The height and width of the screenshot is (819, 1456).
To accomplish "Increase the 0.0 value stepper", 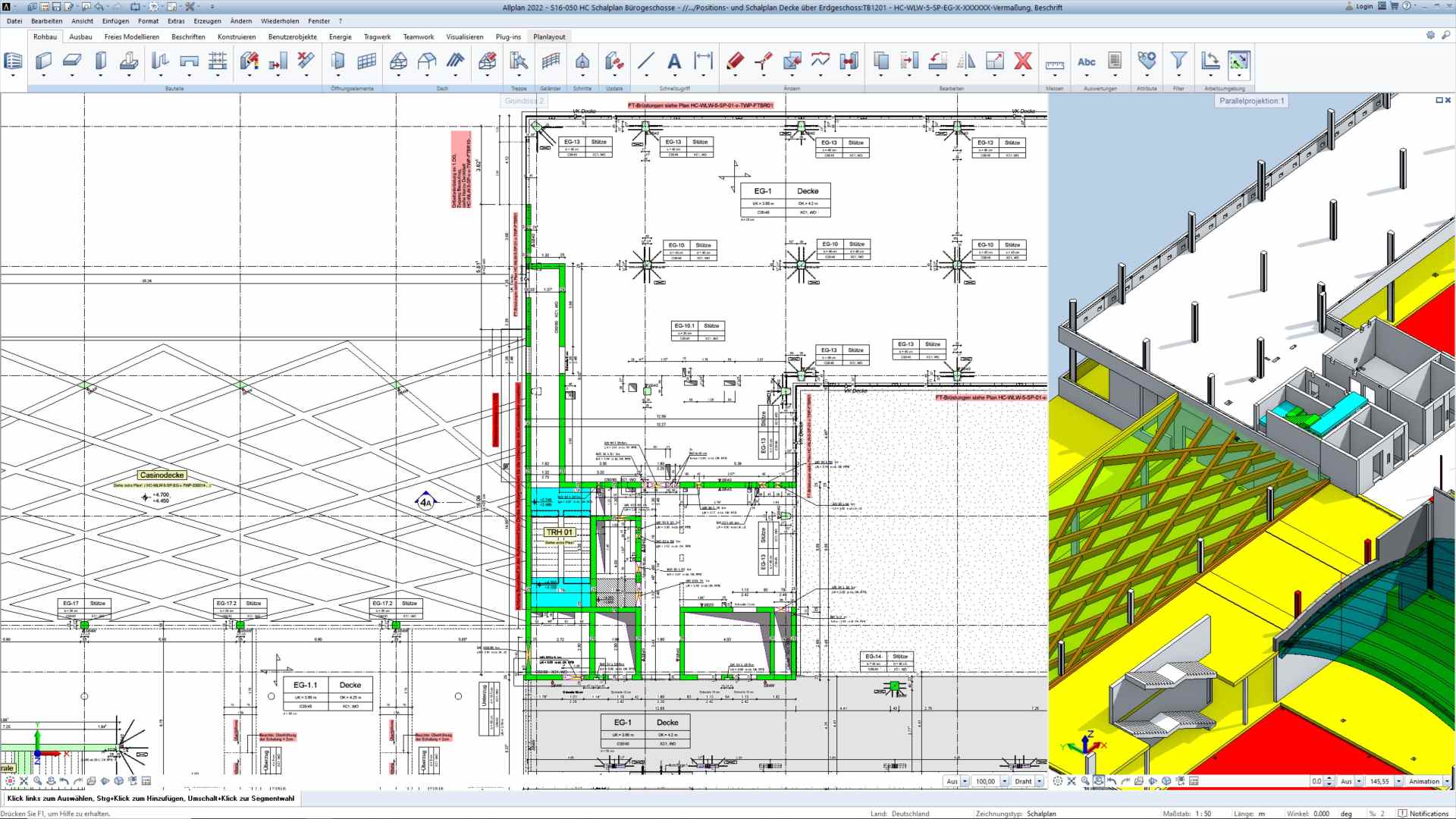I will pos(1329,779).
